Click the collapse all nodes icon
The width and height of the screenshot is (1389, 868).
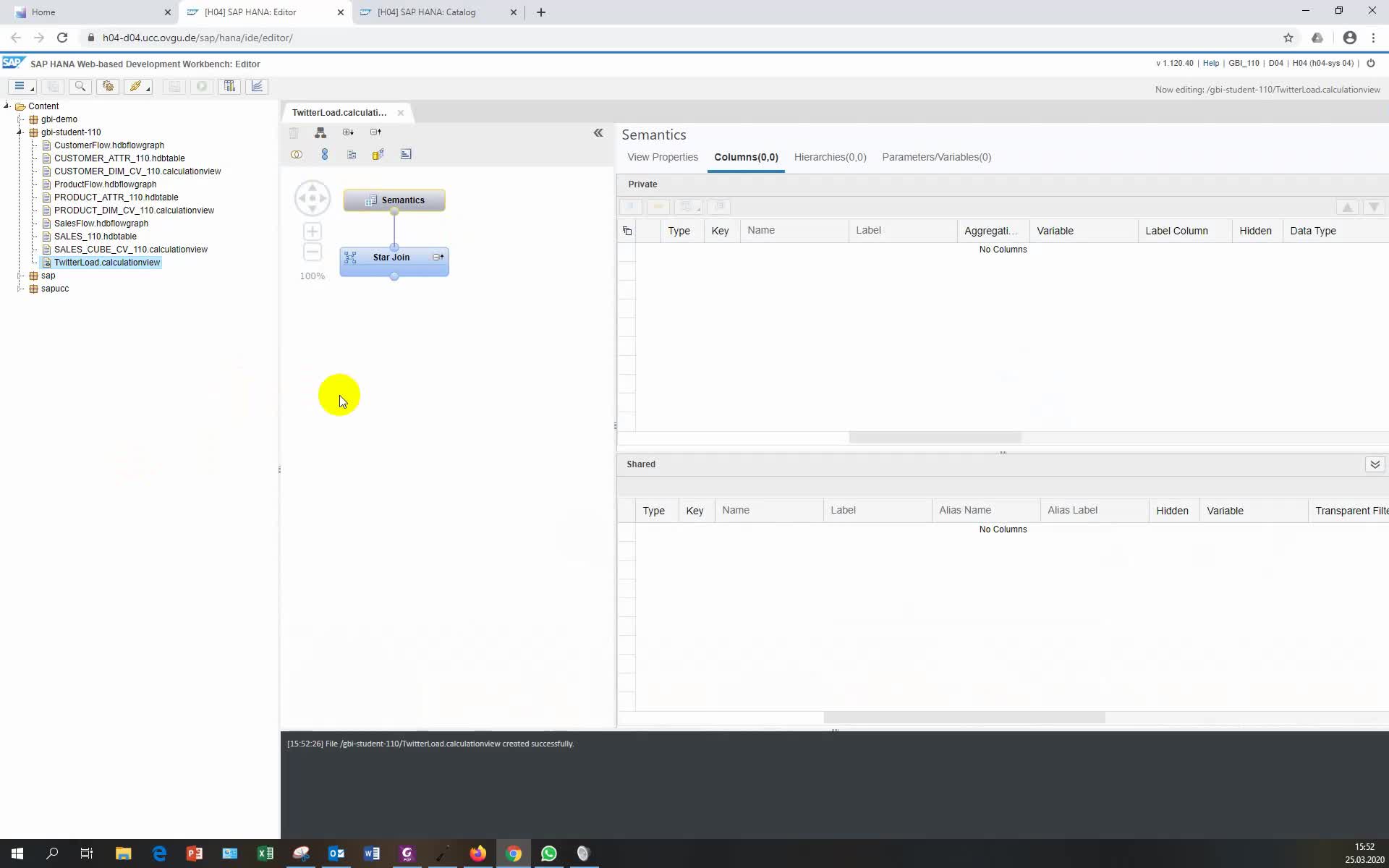[x=375, y=132]
